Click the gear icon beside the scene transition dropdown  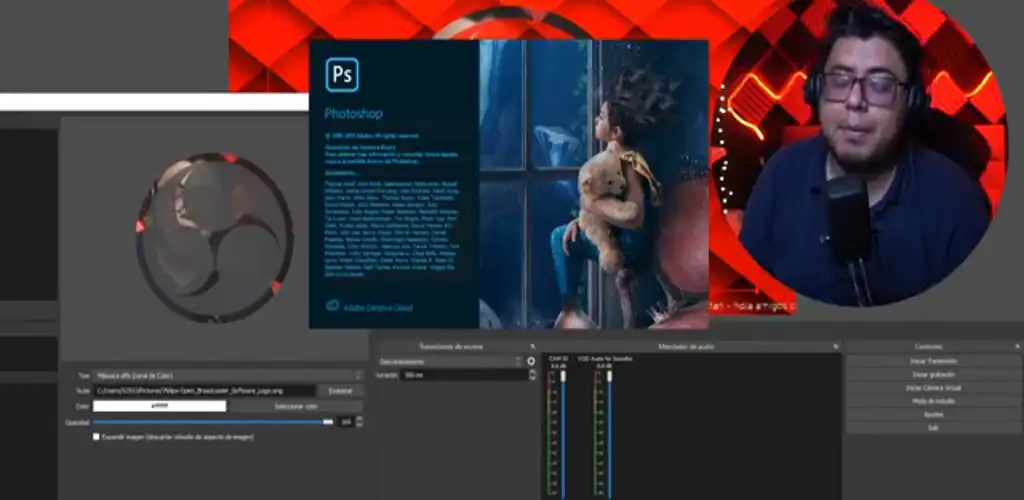point(531,361)
